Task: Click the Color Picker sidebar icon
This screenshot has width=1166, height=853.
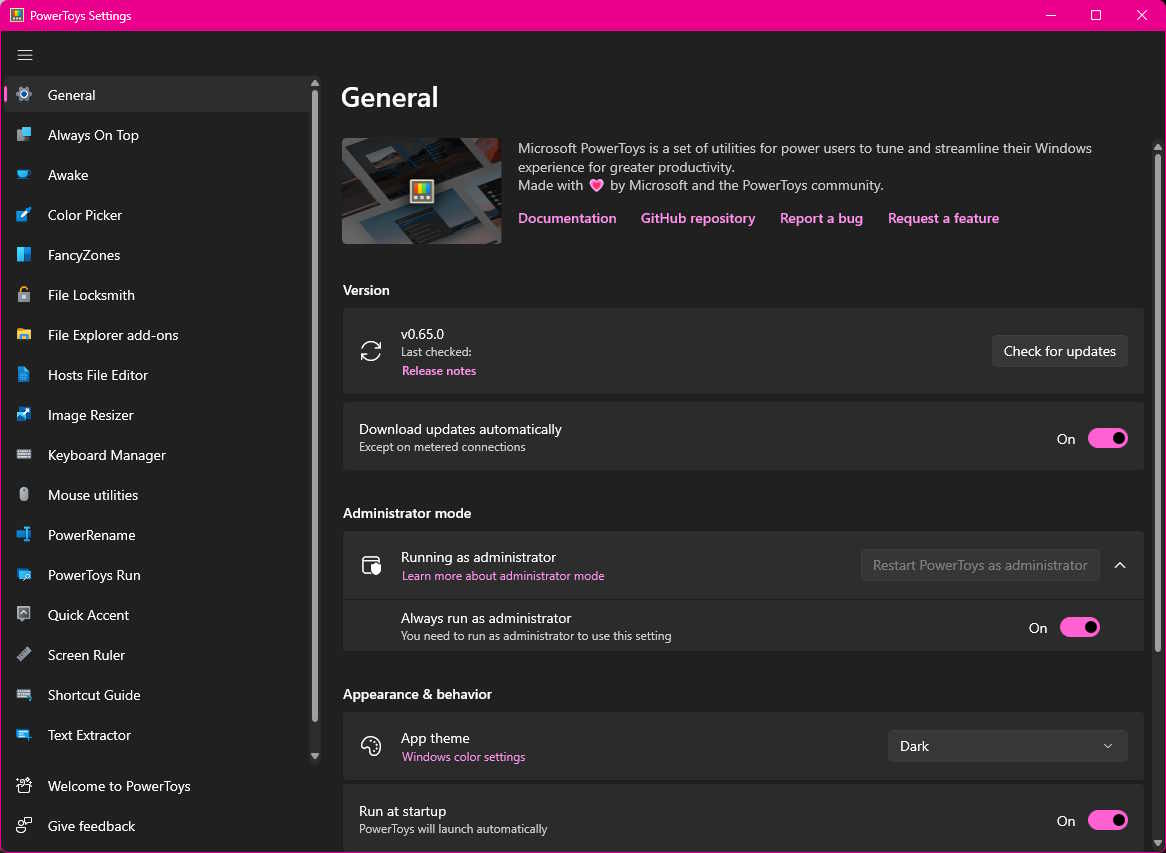Action: click(24, 215)
